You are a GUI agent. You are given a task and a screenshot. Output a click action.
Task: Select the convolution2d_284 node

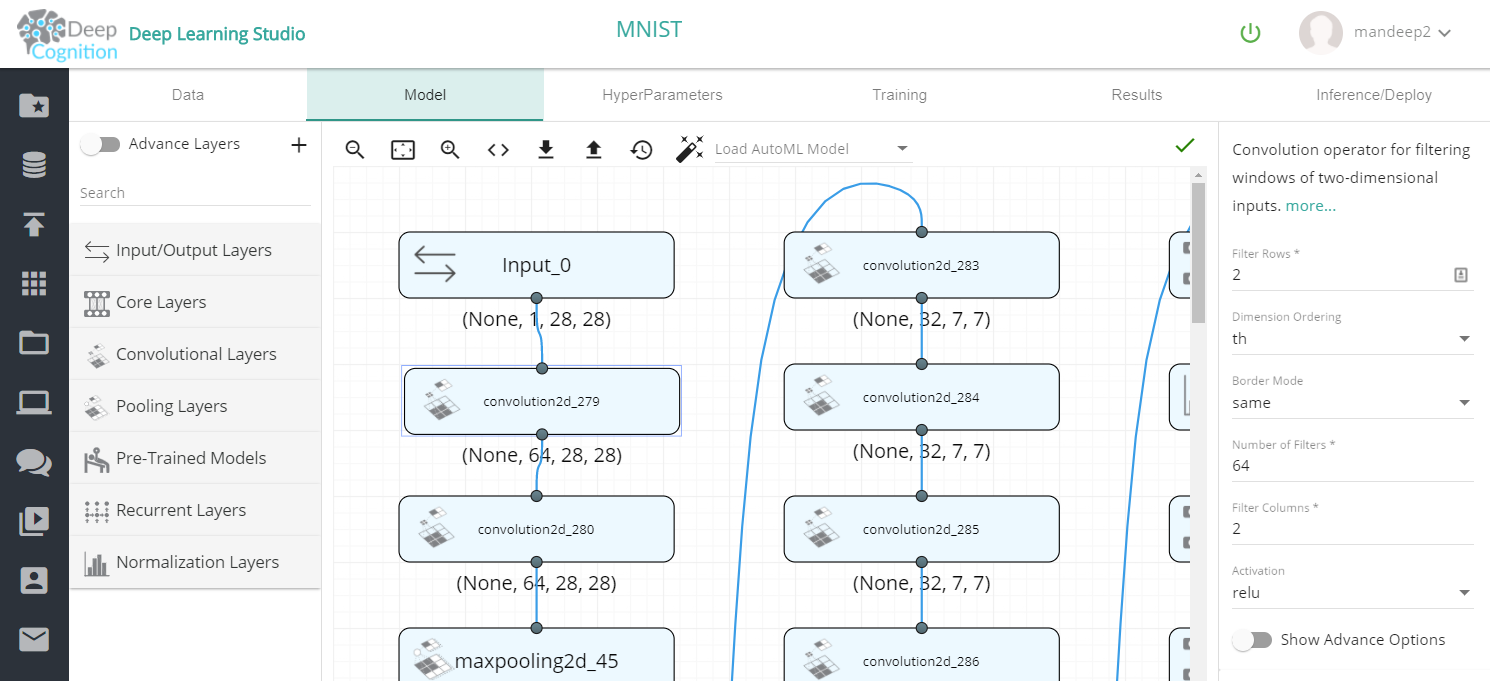pos(921,397)
